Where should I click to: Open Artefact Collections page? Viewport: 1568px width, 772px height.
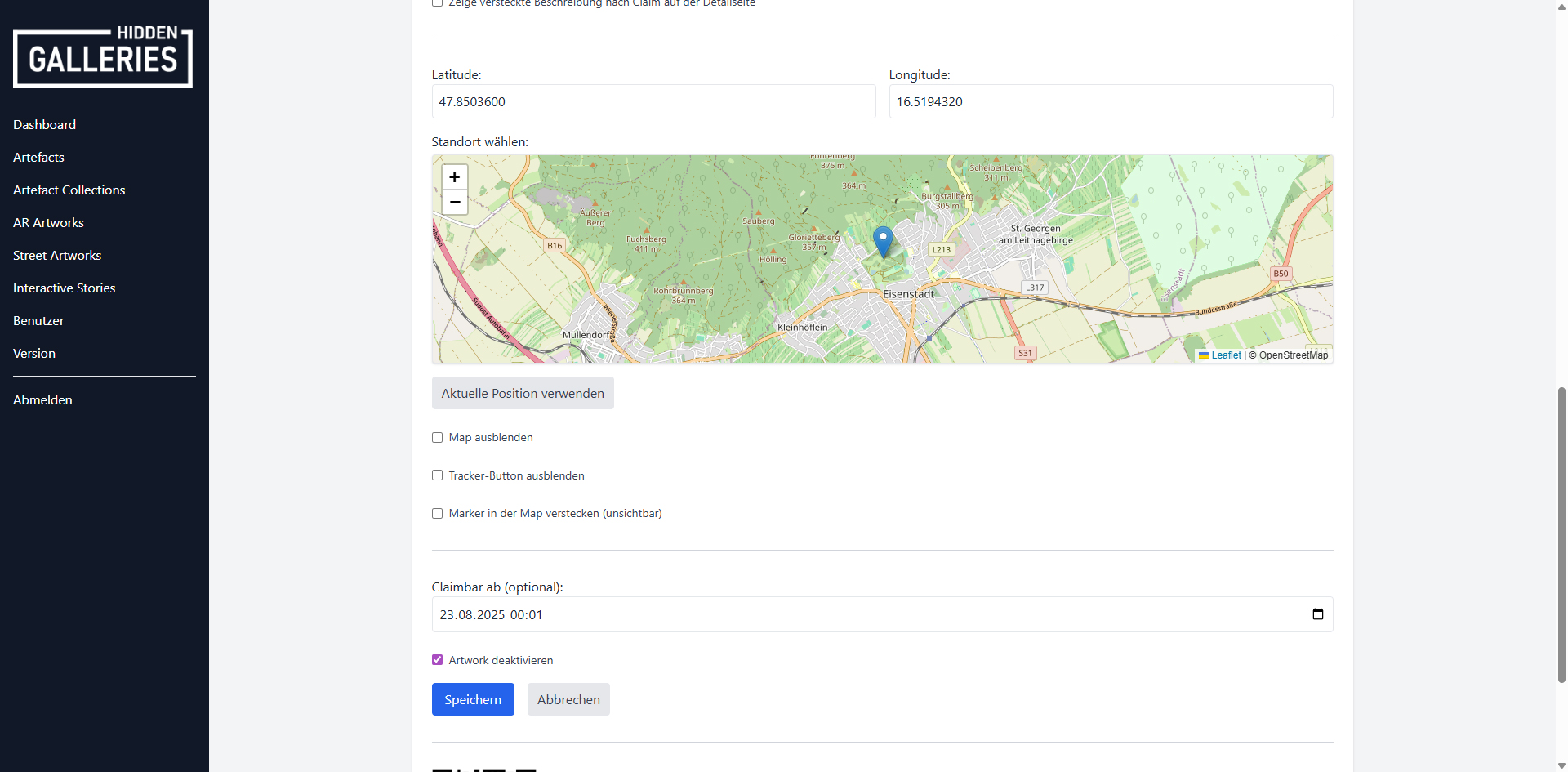point(69,190)
